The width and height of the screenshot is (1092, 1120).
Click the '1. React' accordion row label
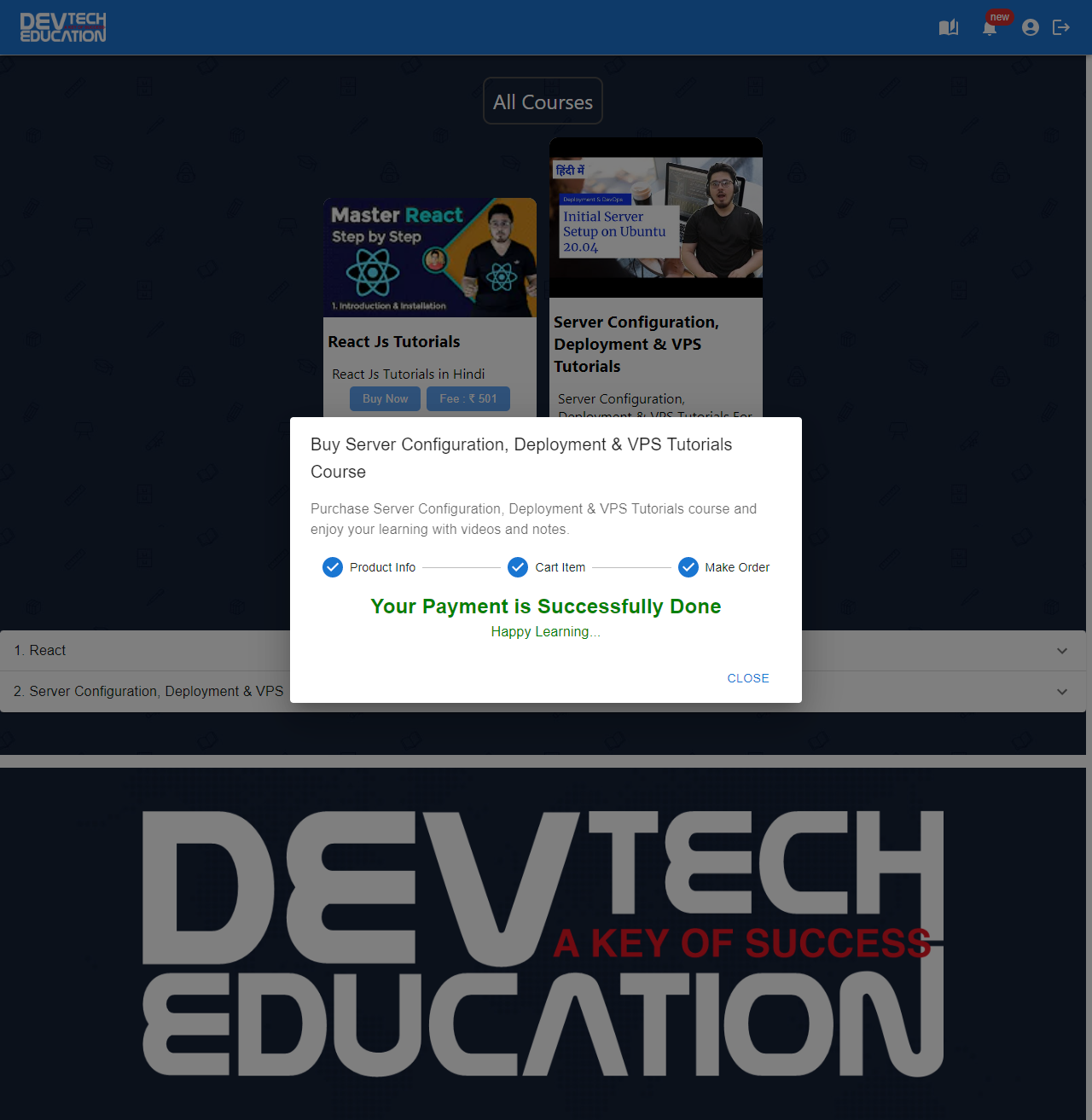(x=40, y=650)
